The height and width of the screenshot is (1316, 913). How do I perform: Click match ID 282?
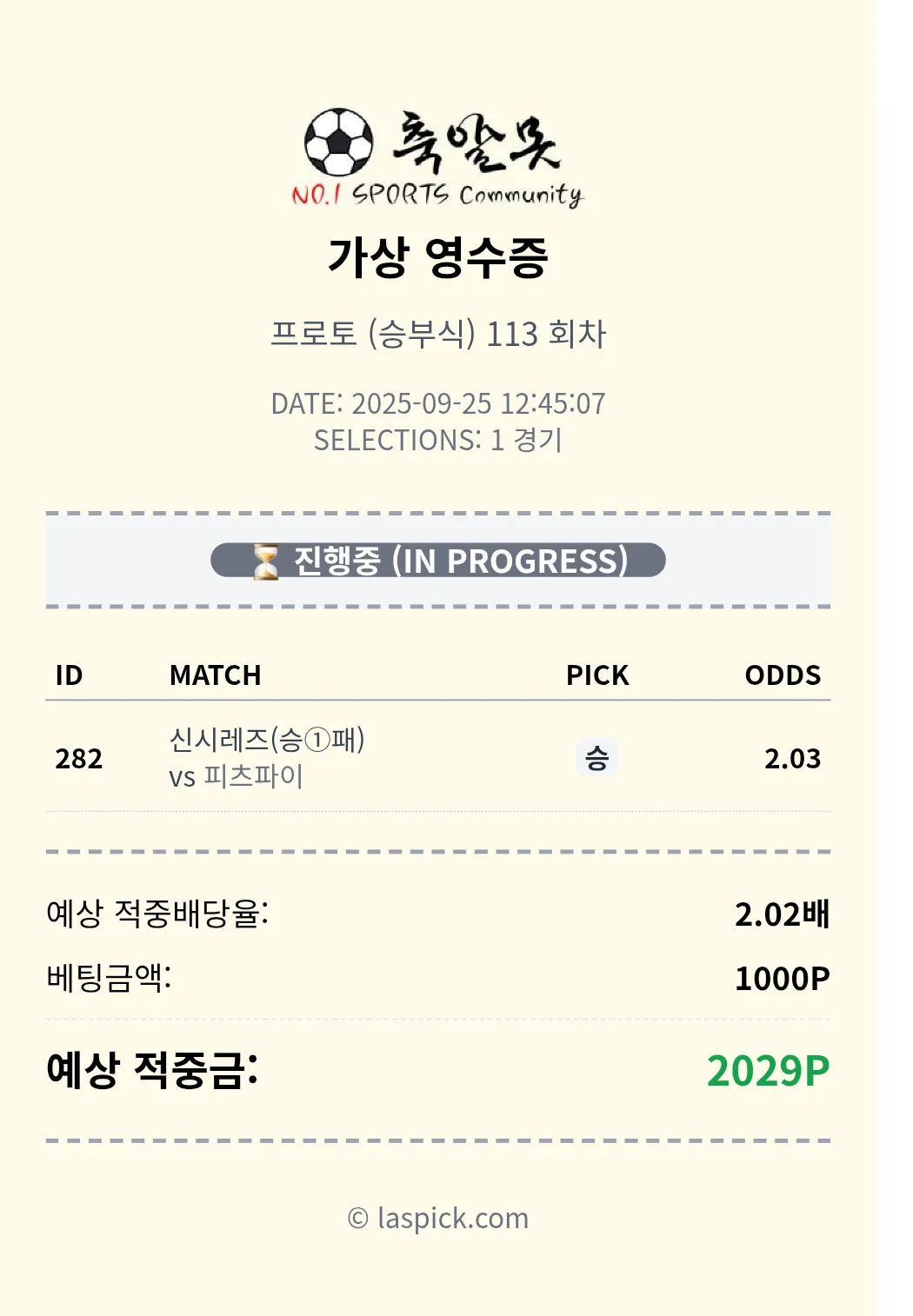click(x=79, y=759)
